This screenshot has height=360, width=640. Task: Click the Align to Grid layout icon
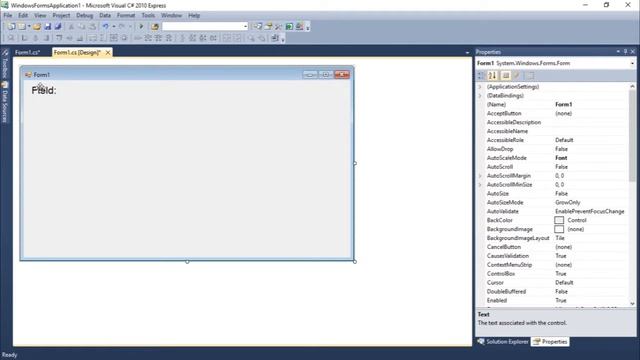click(11, 38)
